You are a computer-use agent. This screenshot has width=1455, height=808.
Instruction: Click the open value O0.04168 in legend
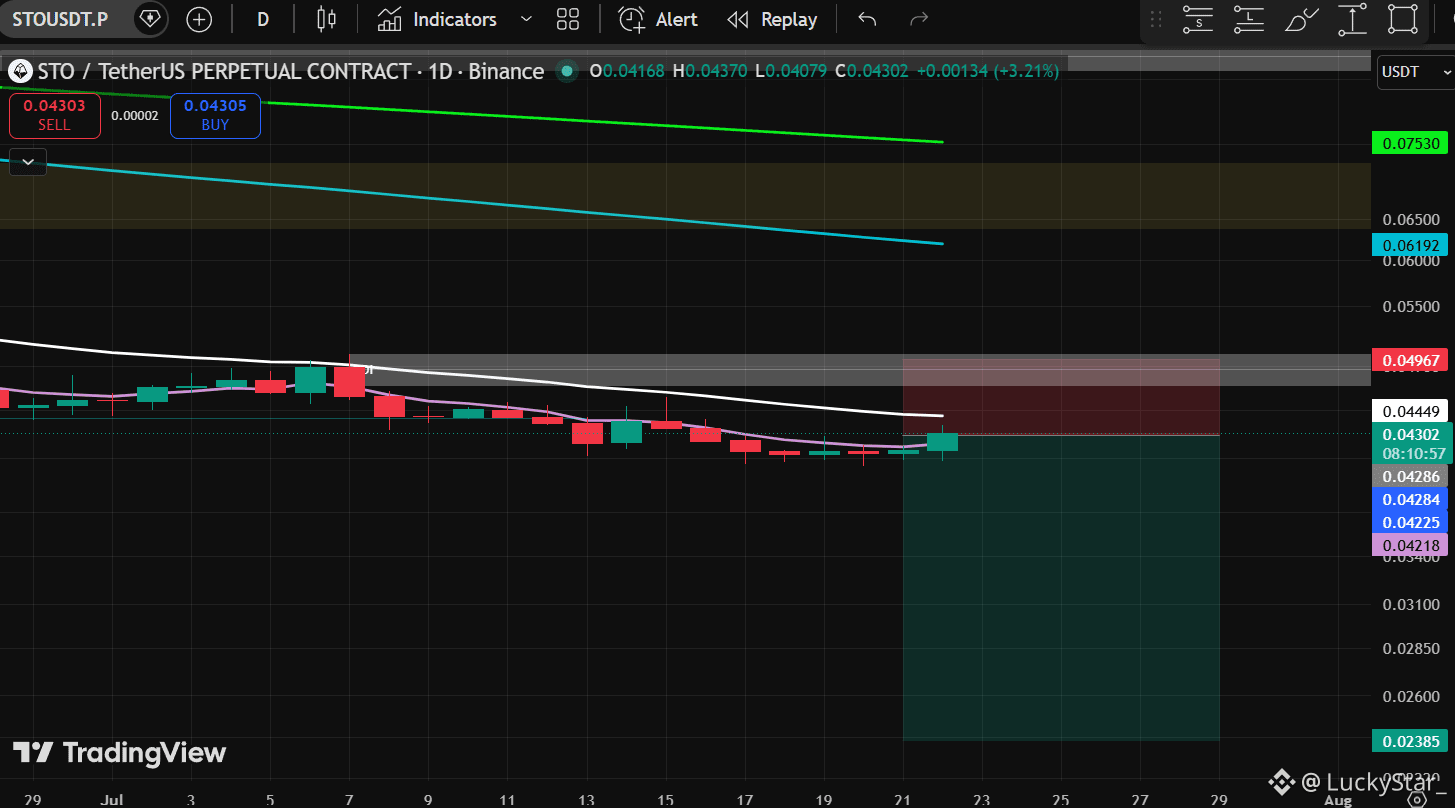pos(629,71)
